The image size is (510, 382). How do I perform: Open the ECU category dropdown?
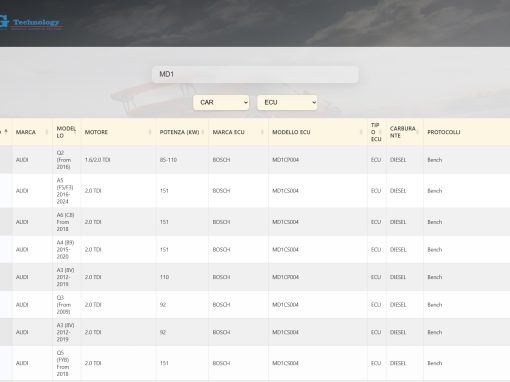click(x=287, y=102)
